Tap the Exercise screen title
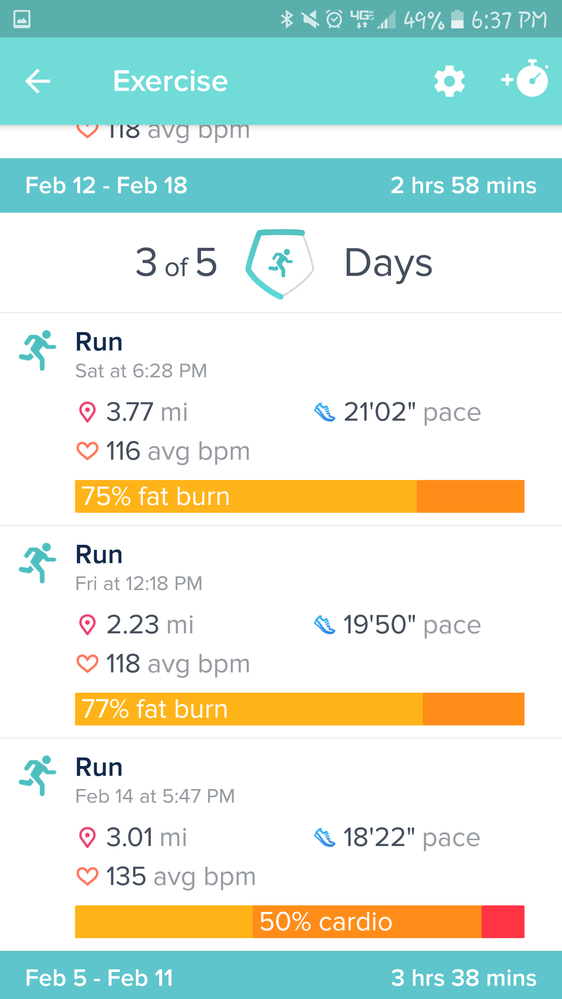Image resolution: width=562 pixels, height=999 pixels. click(170, 81)
